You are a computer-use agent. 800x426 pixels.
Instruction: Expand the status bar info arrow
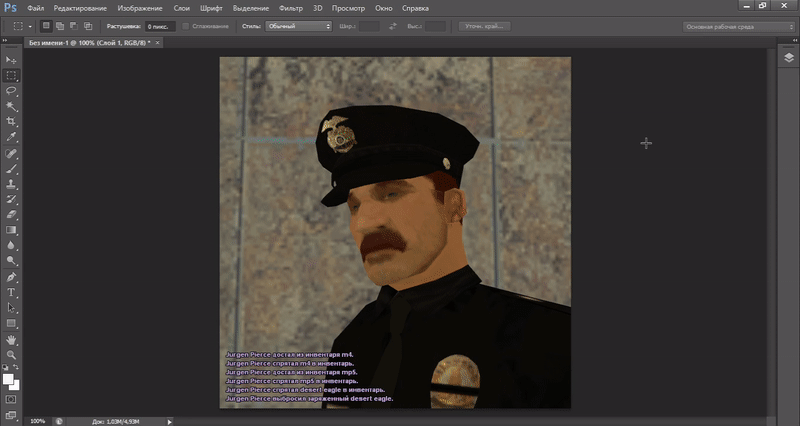(170, 421)
